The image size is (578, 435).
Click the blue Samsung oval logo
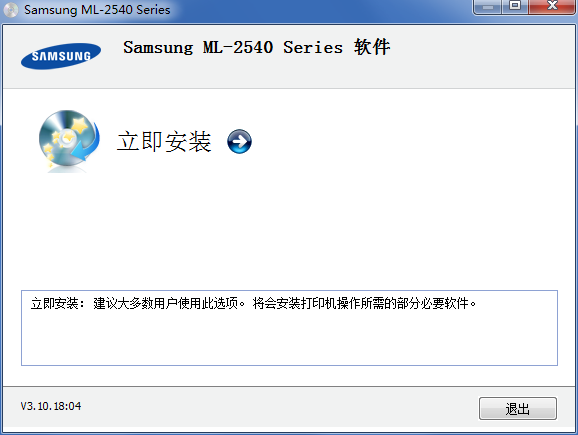pos(61,56)
